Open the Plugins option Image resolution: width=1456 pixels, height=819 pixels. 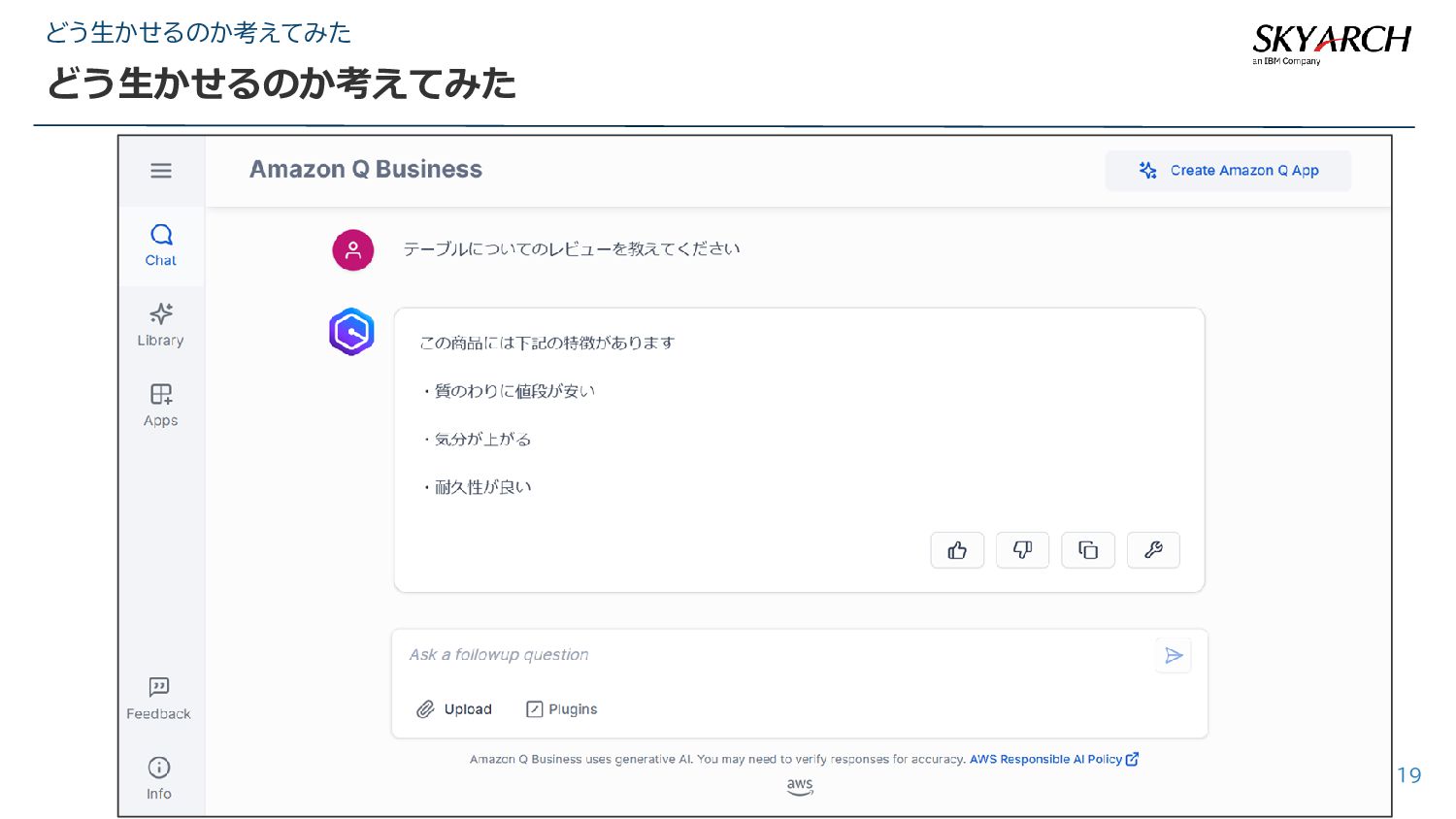tap(561, 709)
